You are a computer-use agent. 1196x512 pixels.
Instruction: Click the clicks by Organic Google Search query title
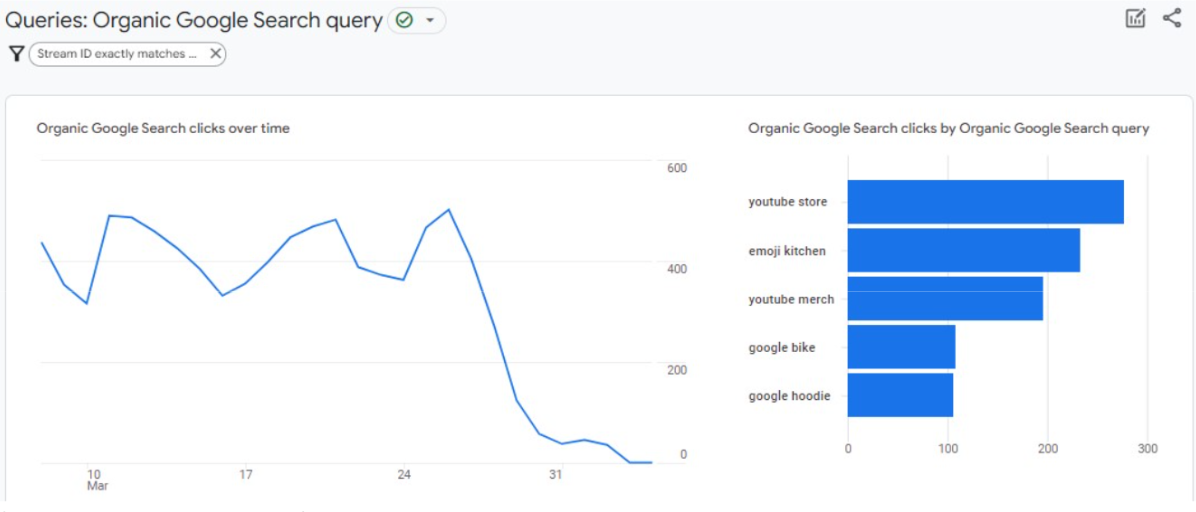pyautogui.click(x=948, y=128)
